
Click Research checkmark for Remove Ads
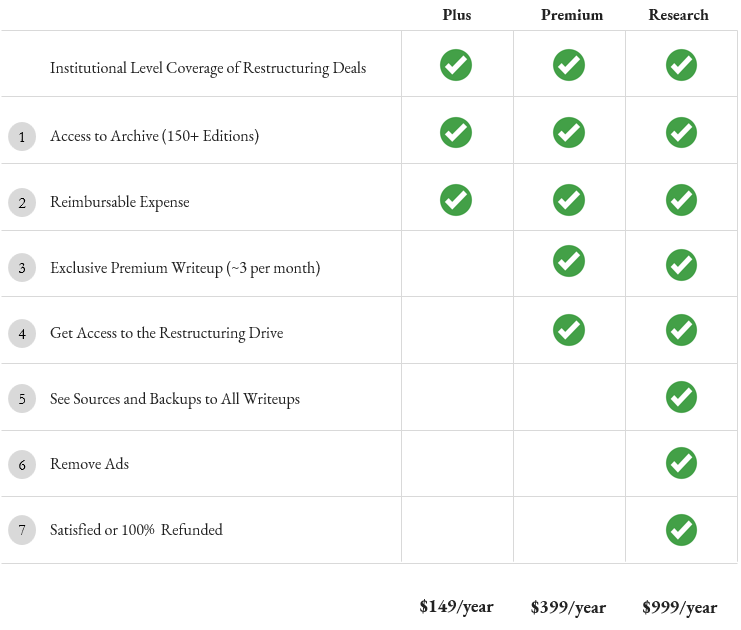[x=681, y=463]
